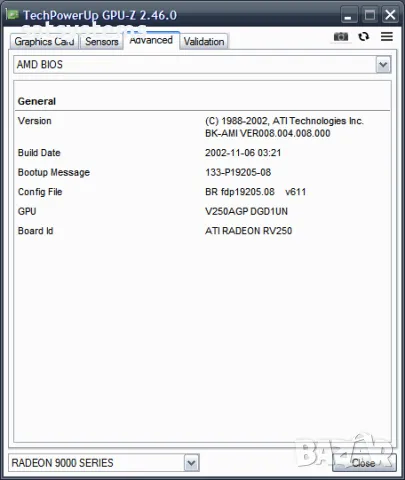Click the AMD BIOS combo box field
The height and width of the screenshot is (480, 405).
click(202, 65)
